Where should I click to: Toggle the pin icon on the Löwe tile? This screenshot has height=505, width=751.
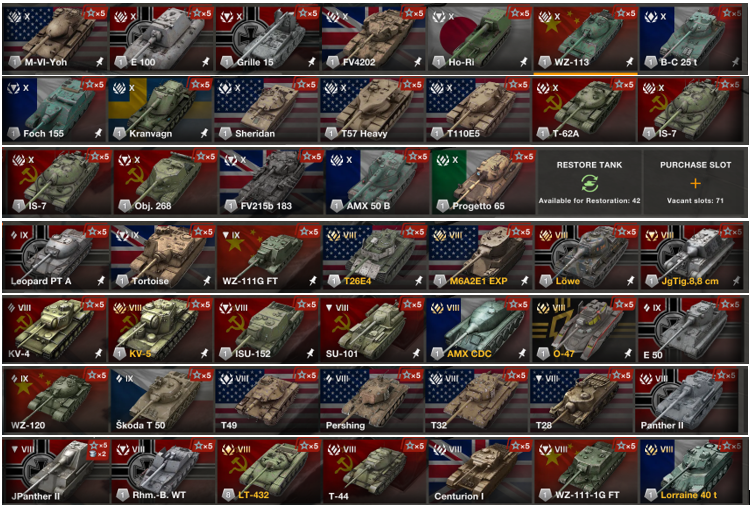630,280
